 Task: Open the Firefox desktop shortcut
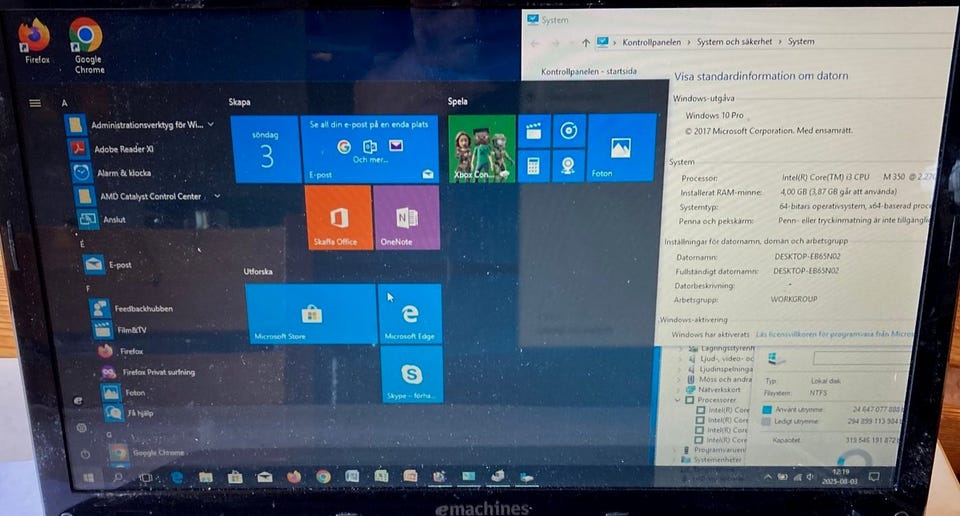[x=35, y=41]
